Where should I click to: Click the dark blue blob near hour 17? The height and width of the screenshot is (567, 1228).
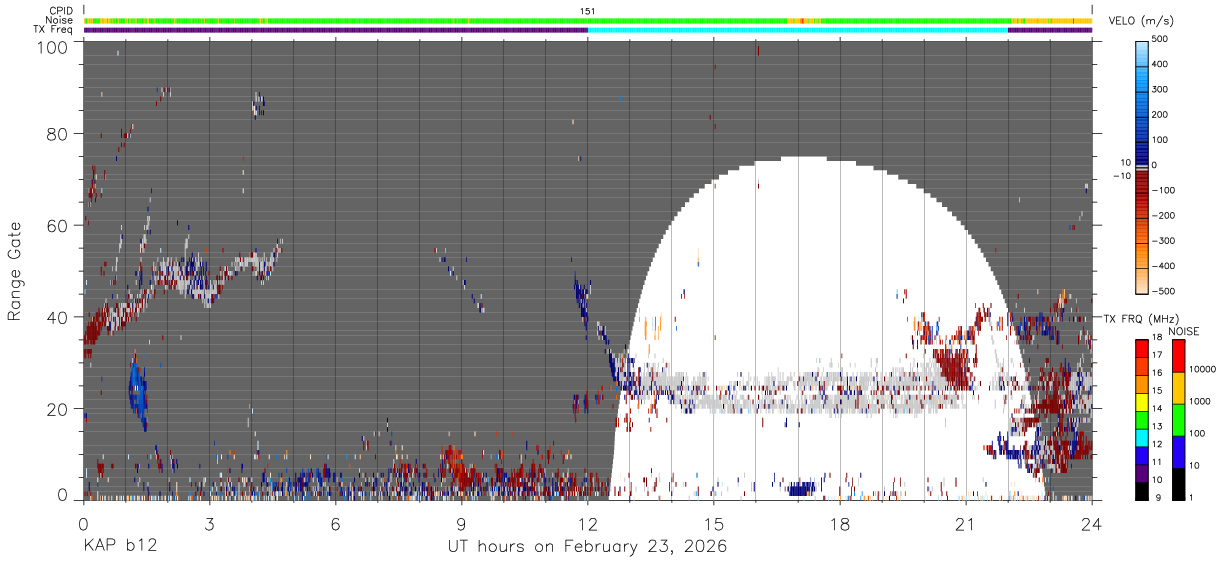pos(801,489)
